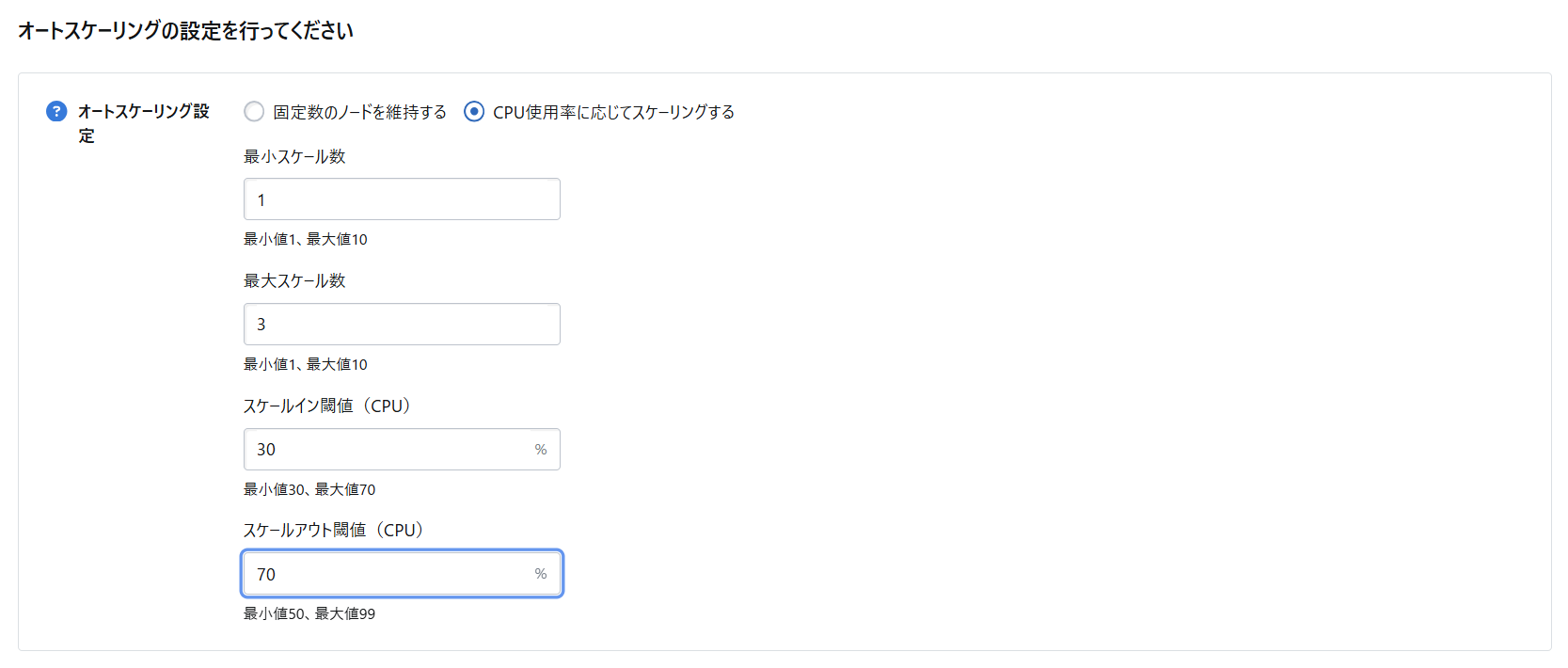
Task: Click the 最小値1、最大値10 hint below 最大スケール数
Action: point(306,364)
